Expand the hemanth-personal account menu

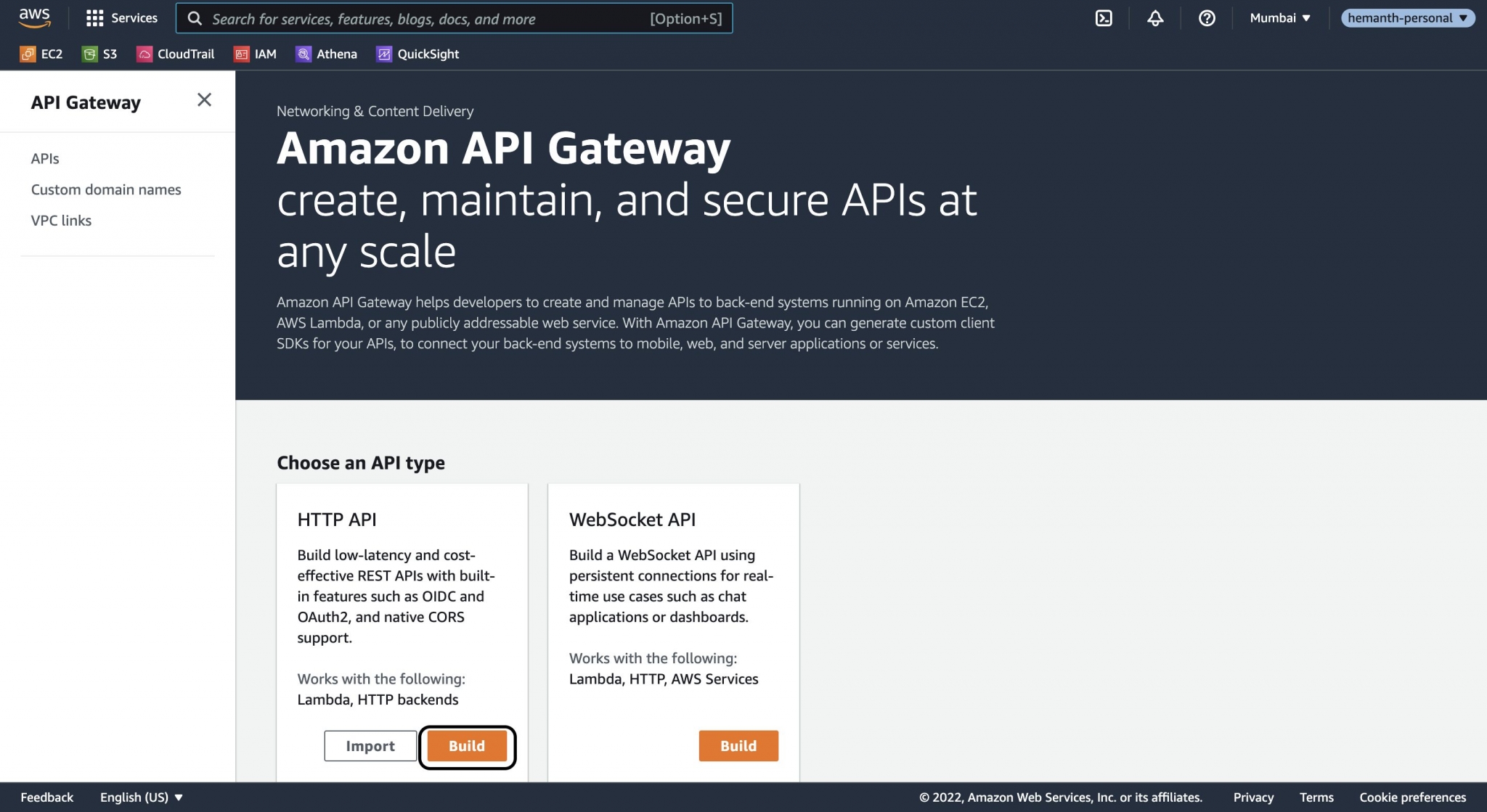[1407, 18]
